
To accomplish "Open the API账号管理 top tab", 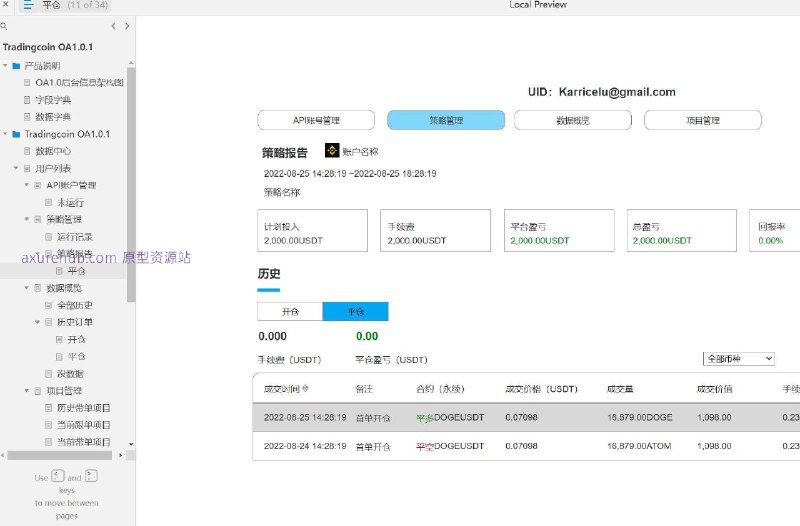I will [316, 120].
